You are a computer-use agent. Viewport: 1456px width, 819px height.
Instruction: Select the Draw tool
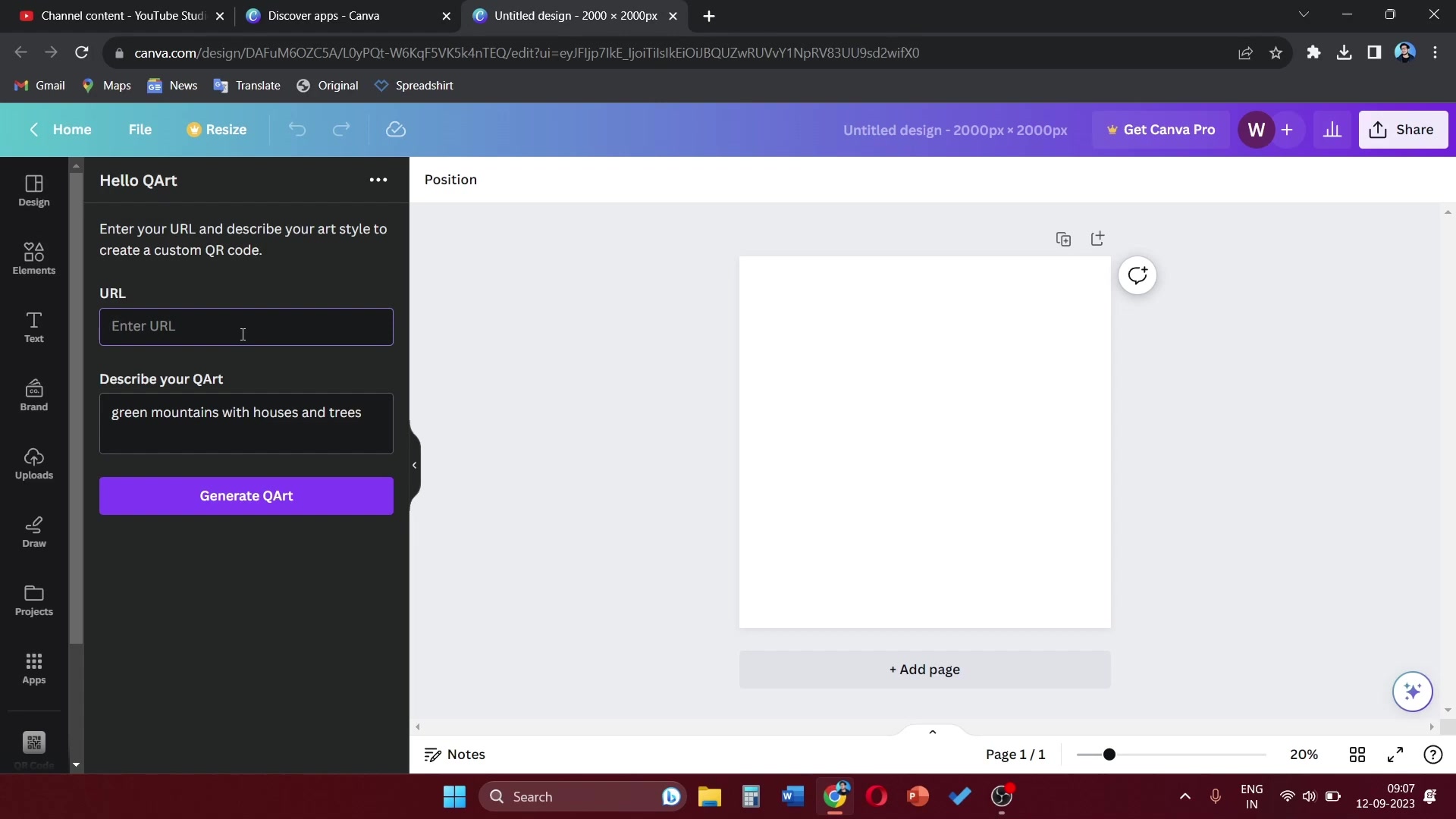pyautogui.click(x=34, y=532)
